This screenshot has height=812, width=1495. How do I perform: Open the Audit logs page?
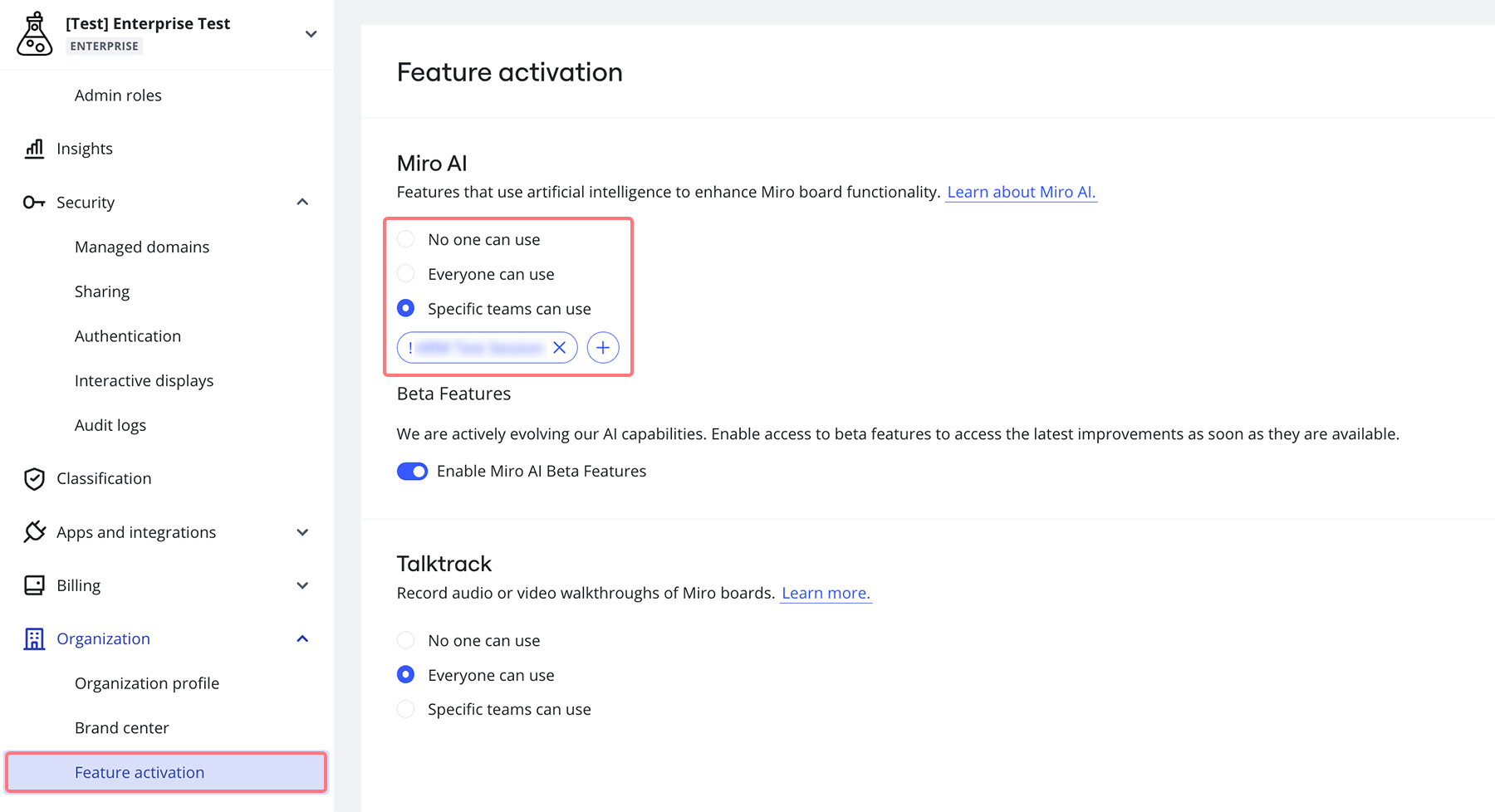110,424
